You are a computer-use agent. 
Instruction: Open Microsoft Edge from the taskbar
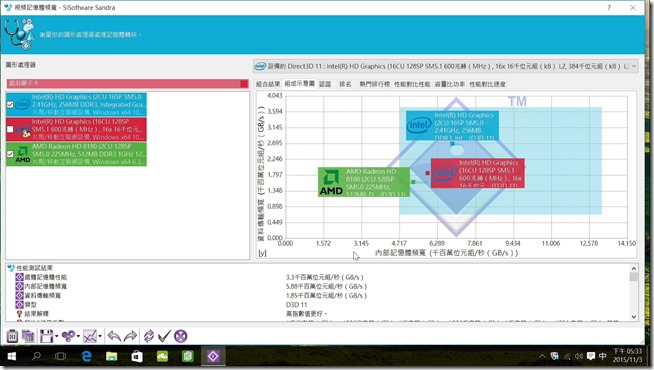86,356
